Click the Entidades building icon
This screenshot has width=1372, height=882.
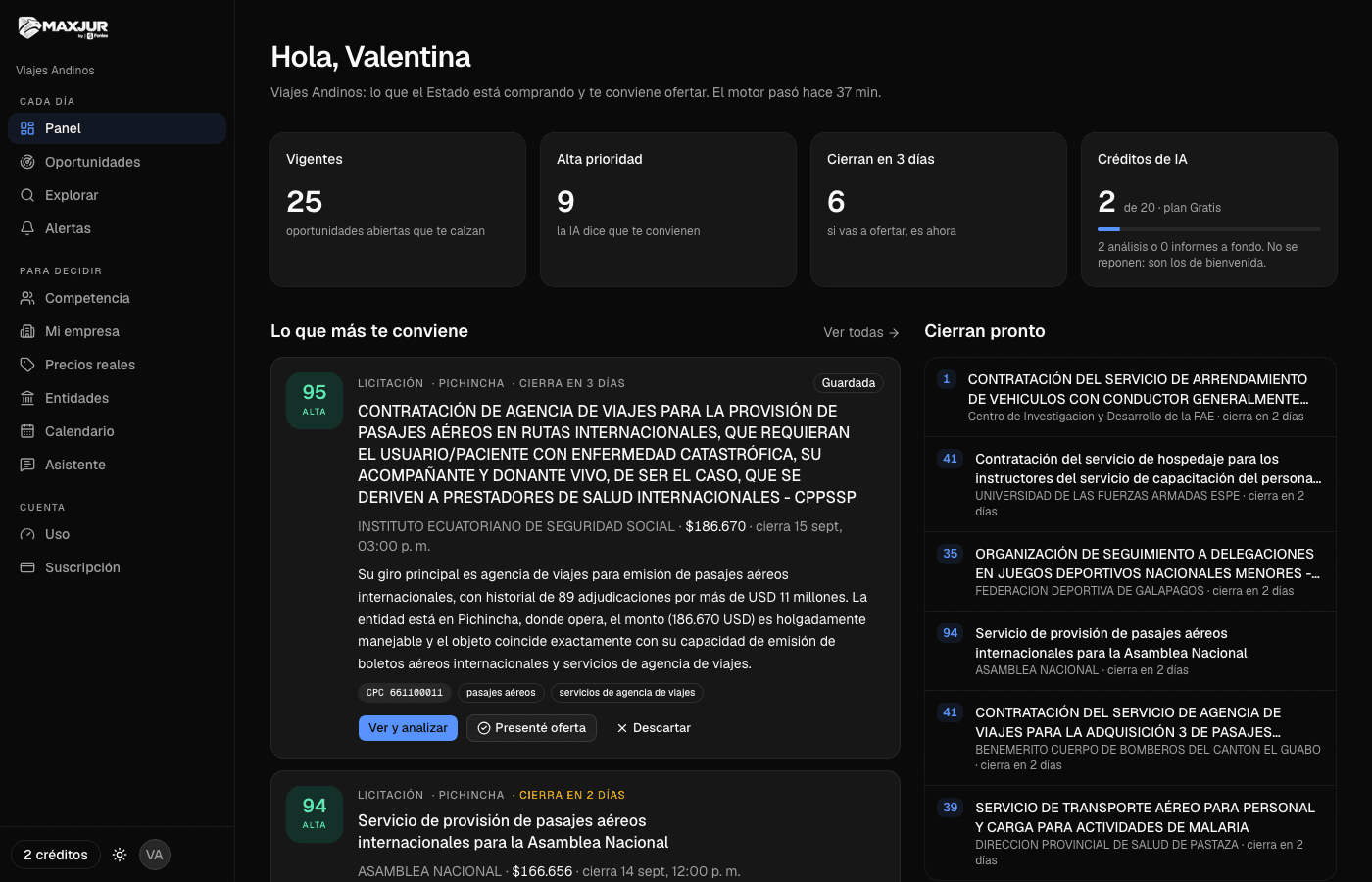[27, 398]
